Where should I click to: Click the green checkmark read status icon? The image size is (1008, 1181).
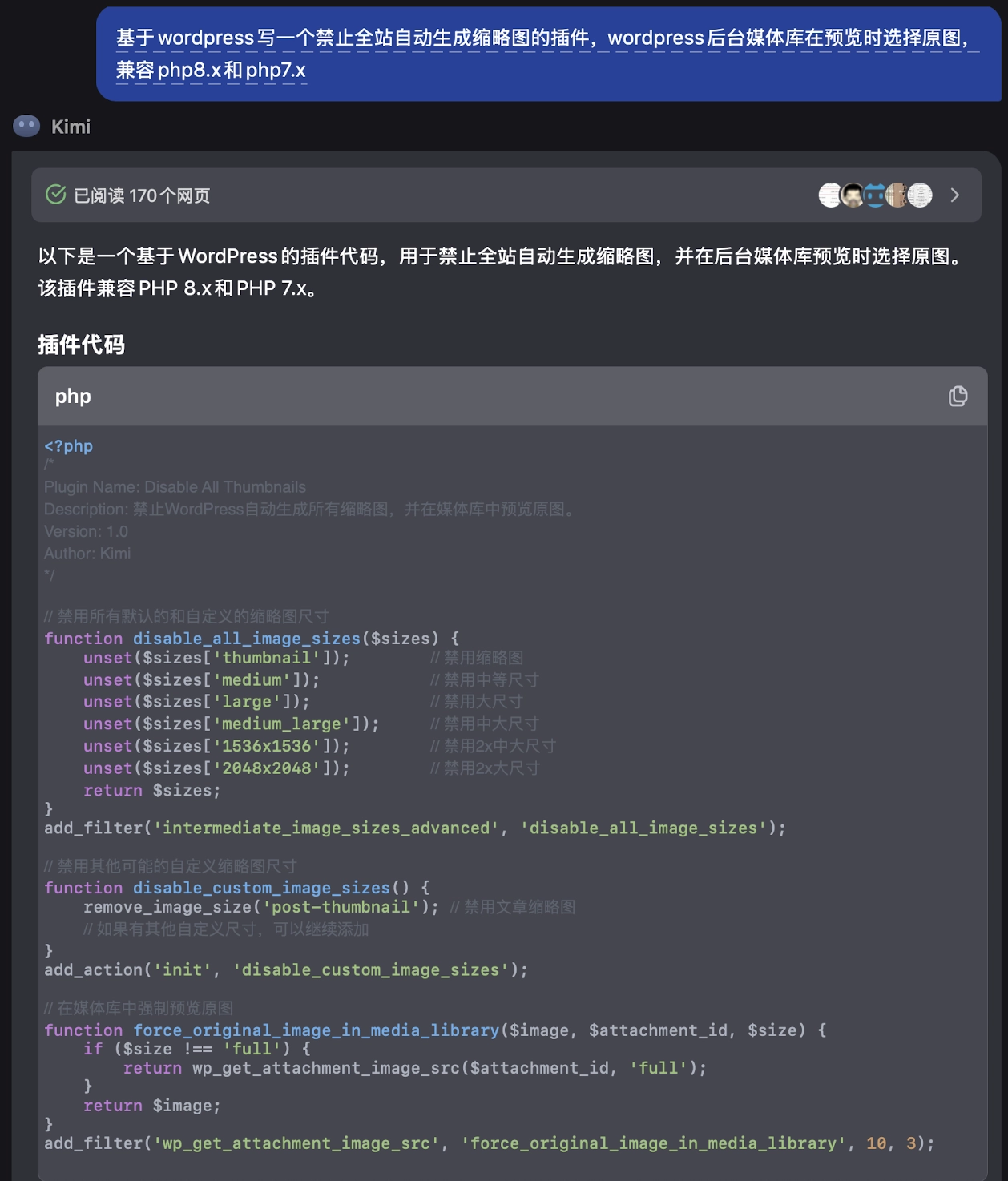[55, 195]
